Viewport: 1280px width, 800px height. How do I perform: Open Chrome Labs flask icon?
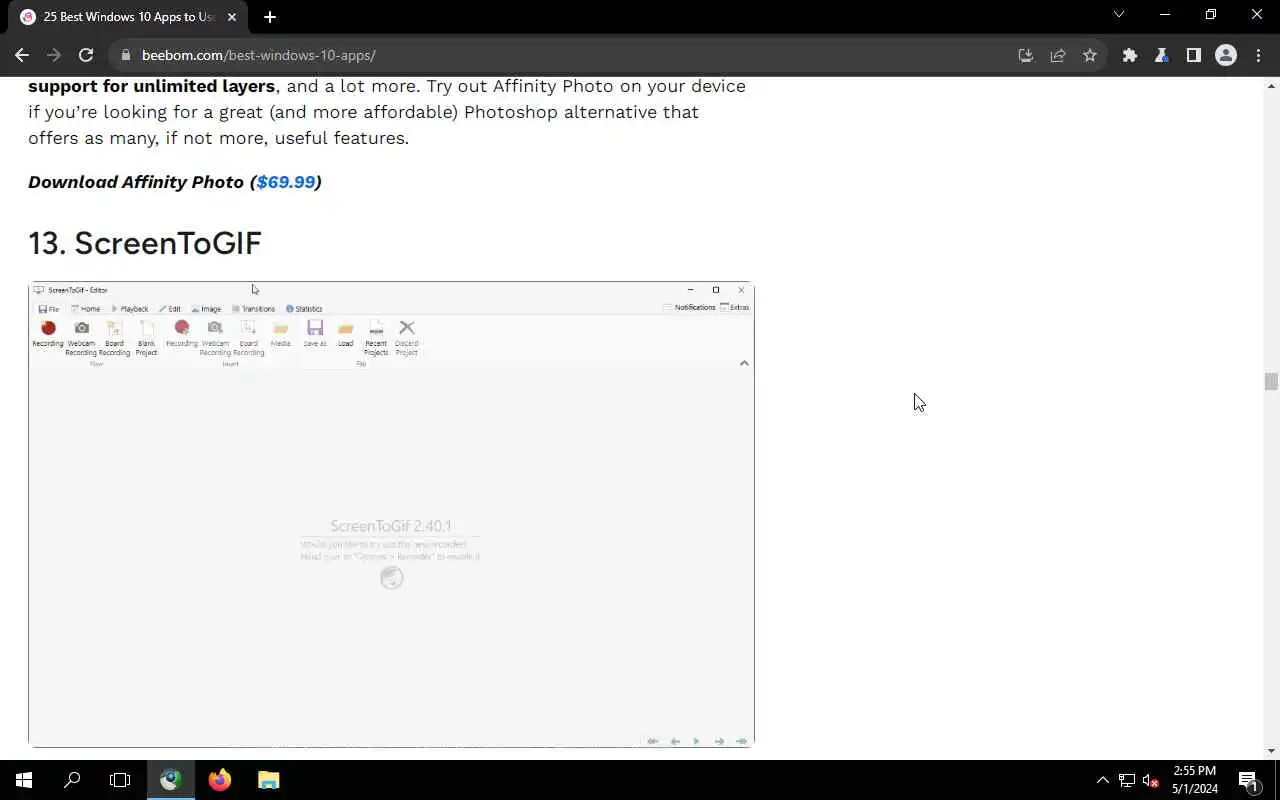1161,55
